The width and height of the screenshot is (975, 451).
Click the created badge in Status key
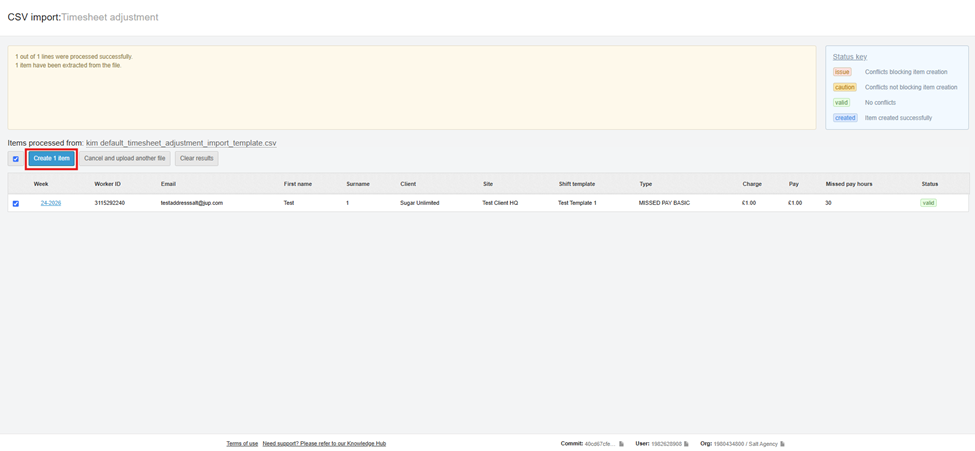[845, 118]
